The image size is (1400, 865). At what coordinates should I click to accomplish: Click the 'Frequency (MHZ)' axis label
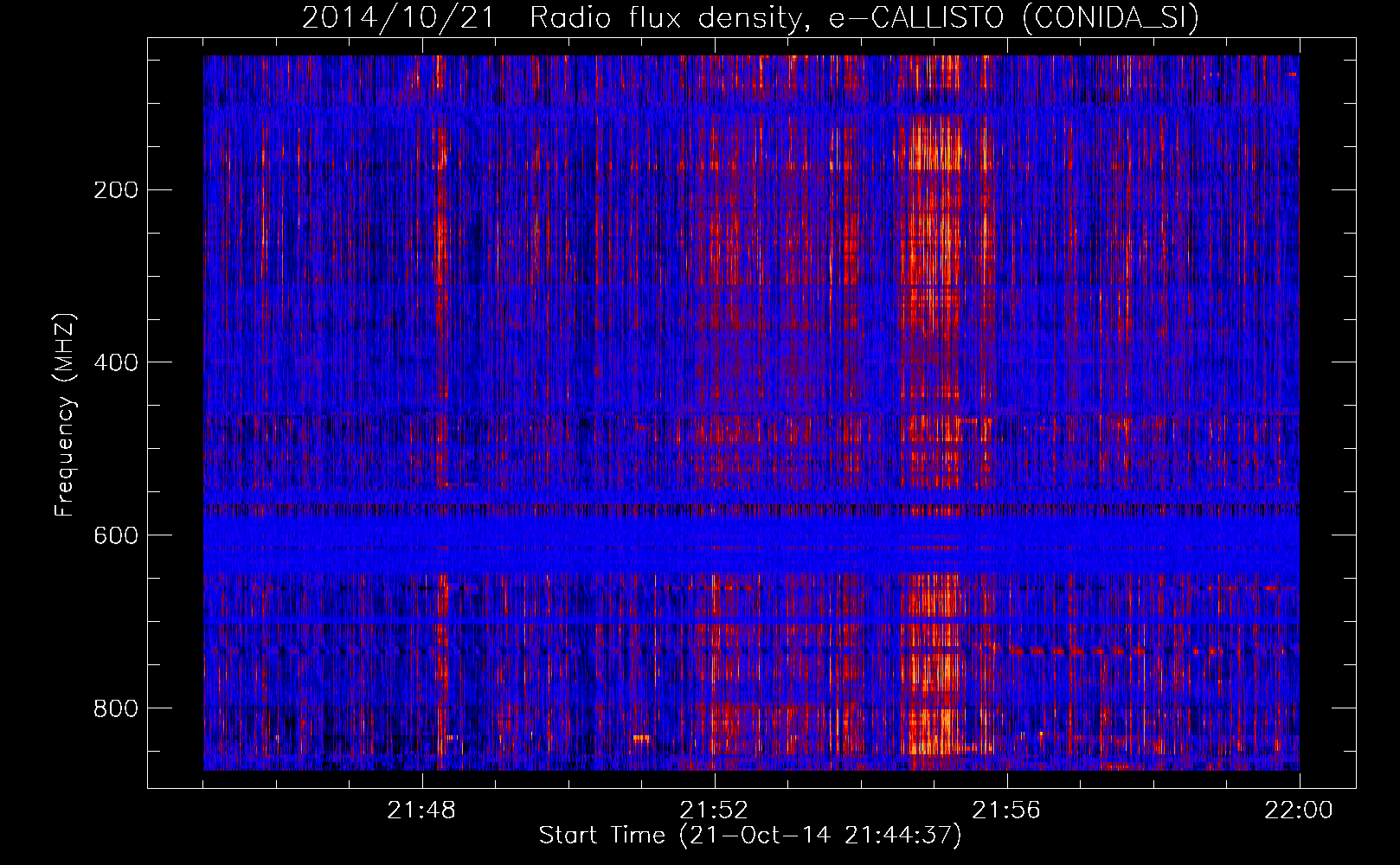pyautogui.click(x=65, y=414)
